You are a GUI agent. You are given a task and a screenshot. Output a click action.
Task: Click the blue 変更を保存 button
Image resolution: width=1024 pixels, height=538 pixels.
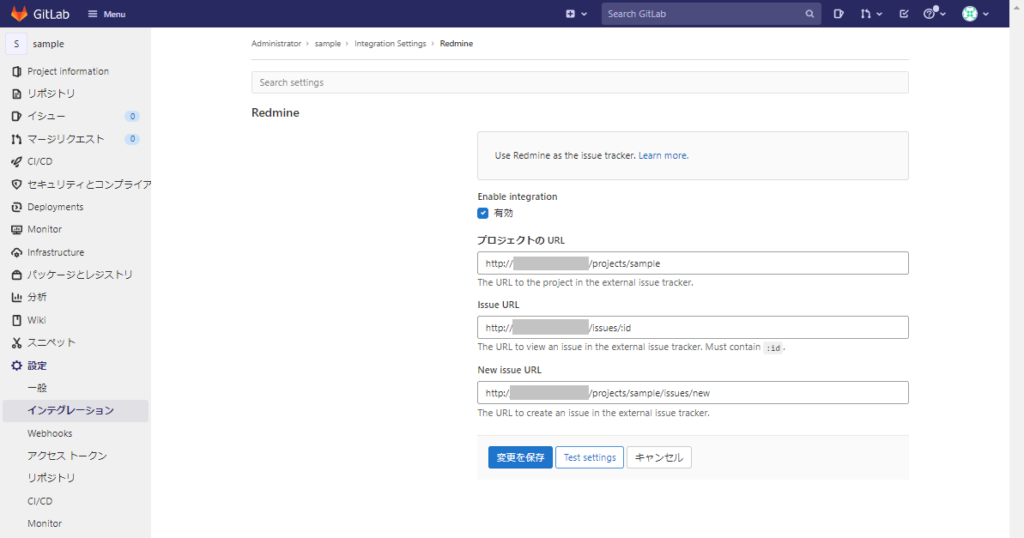click(520, 457)
